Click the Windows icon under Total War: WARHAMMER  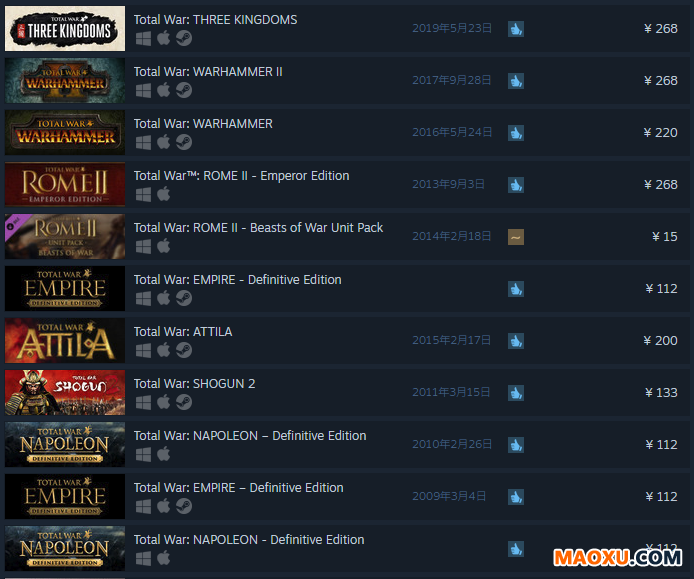[x=143, y=143]
